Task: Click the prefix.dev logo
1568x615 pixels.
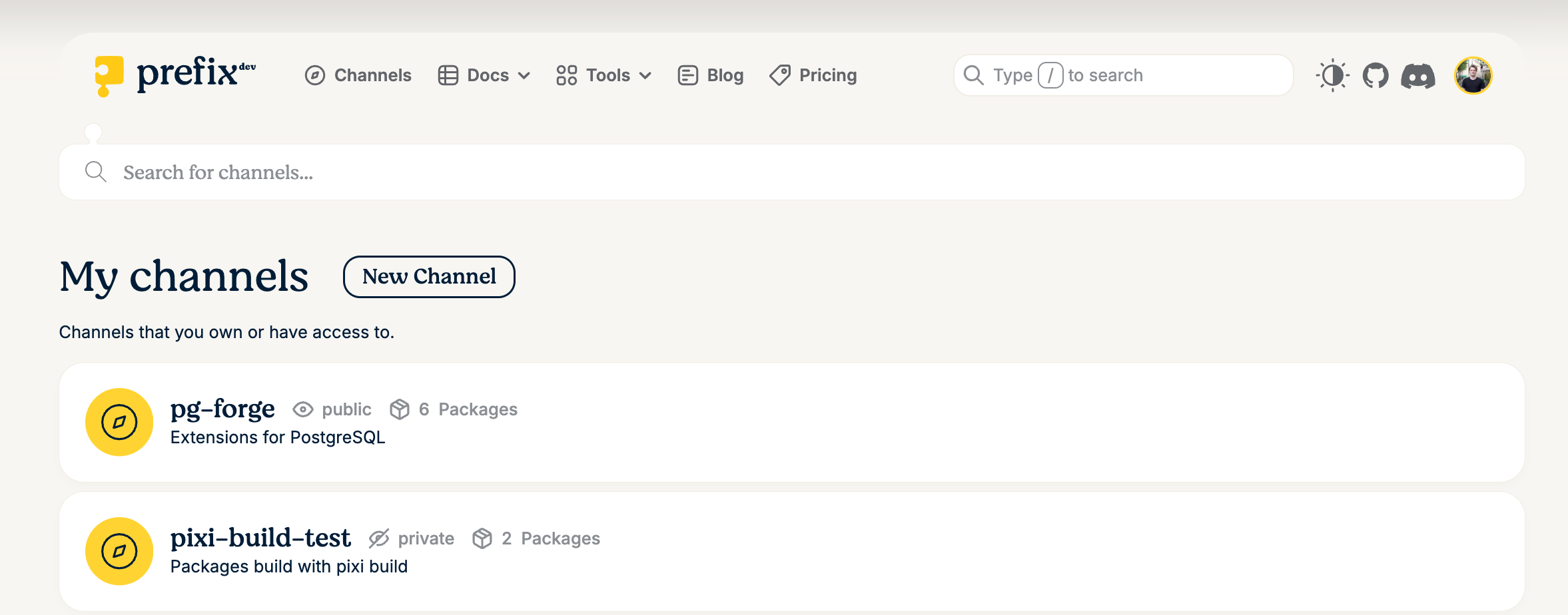Action: [x=175, y=75]
